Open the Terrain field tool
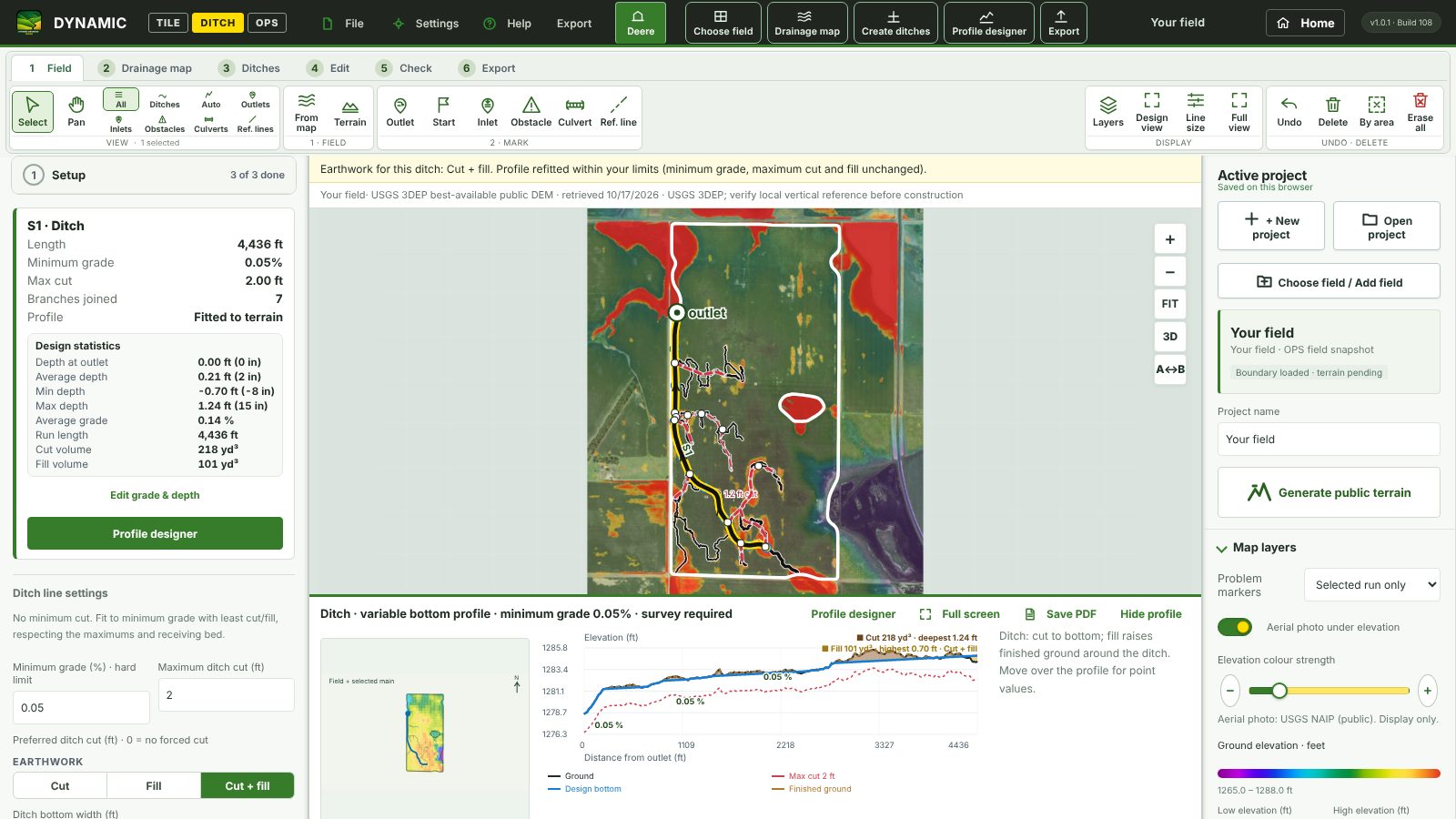The image size is (1456, 819). point(350,112)
